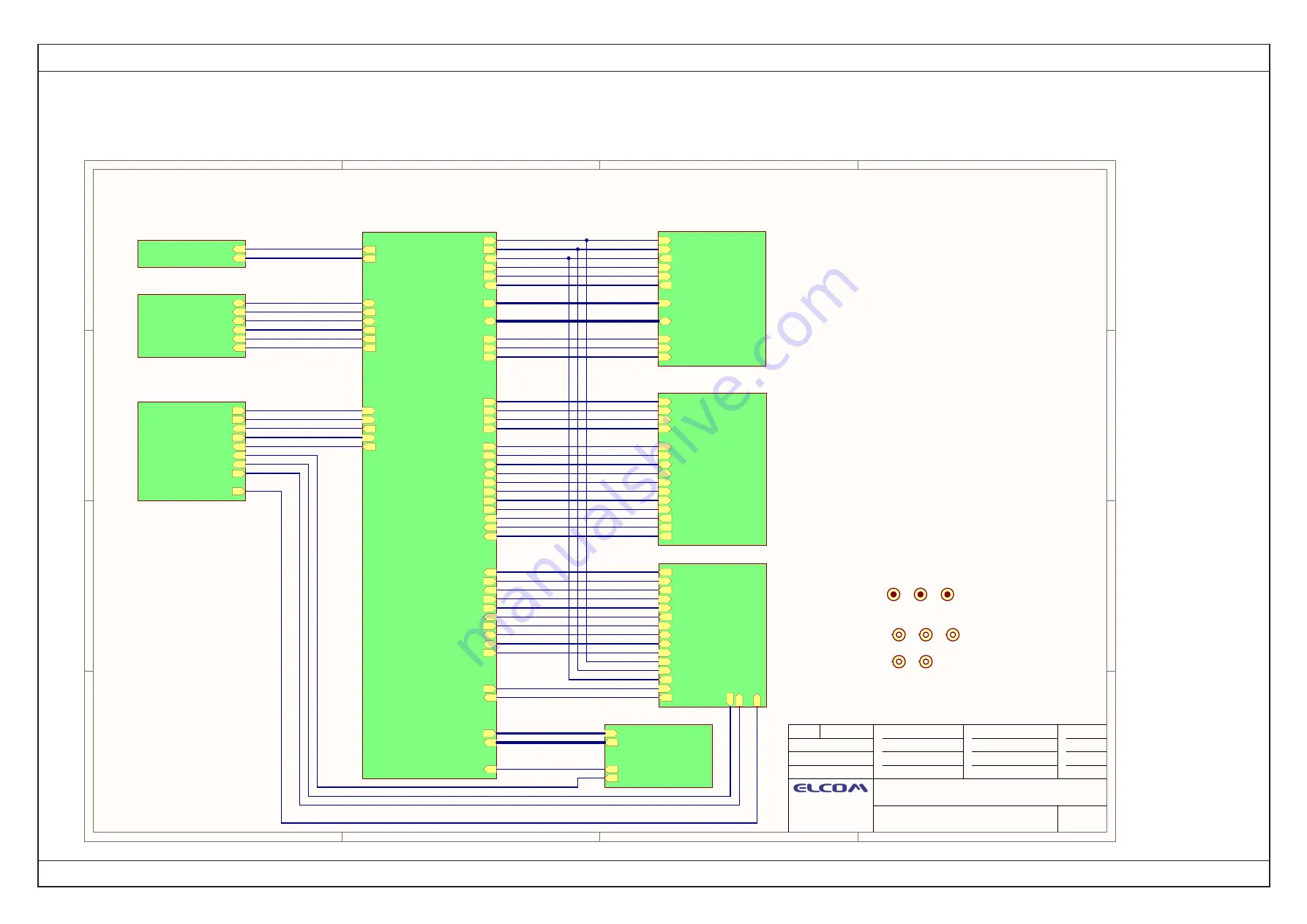
Task: Click the ELCOM logo in the title block
Action: (x=831, y=788)
